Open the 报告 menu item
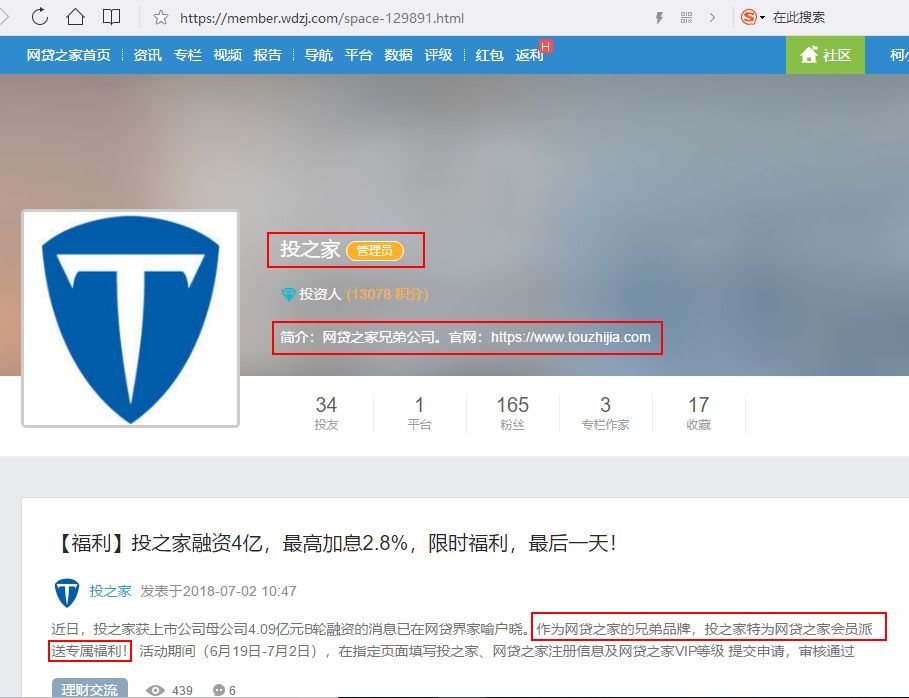 pyautogui.click(x=267, y=55)
